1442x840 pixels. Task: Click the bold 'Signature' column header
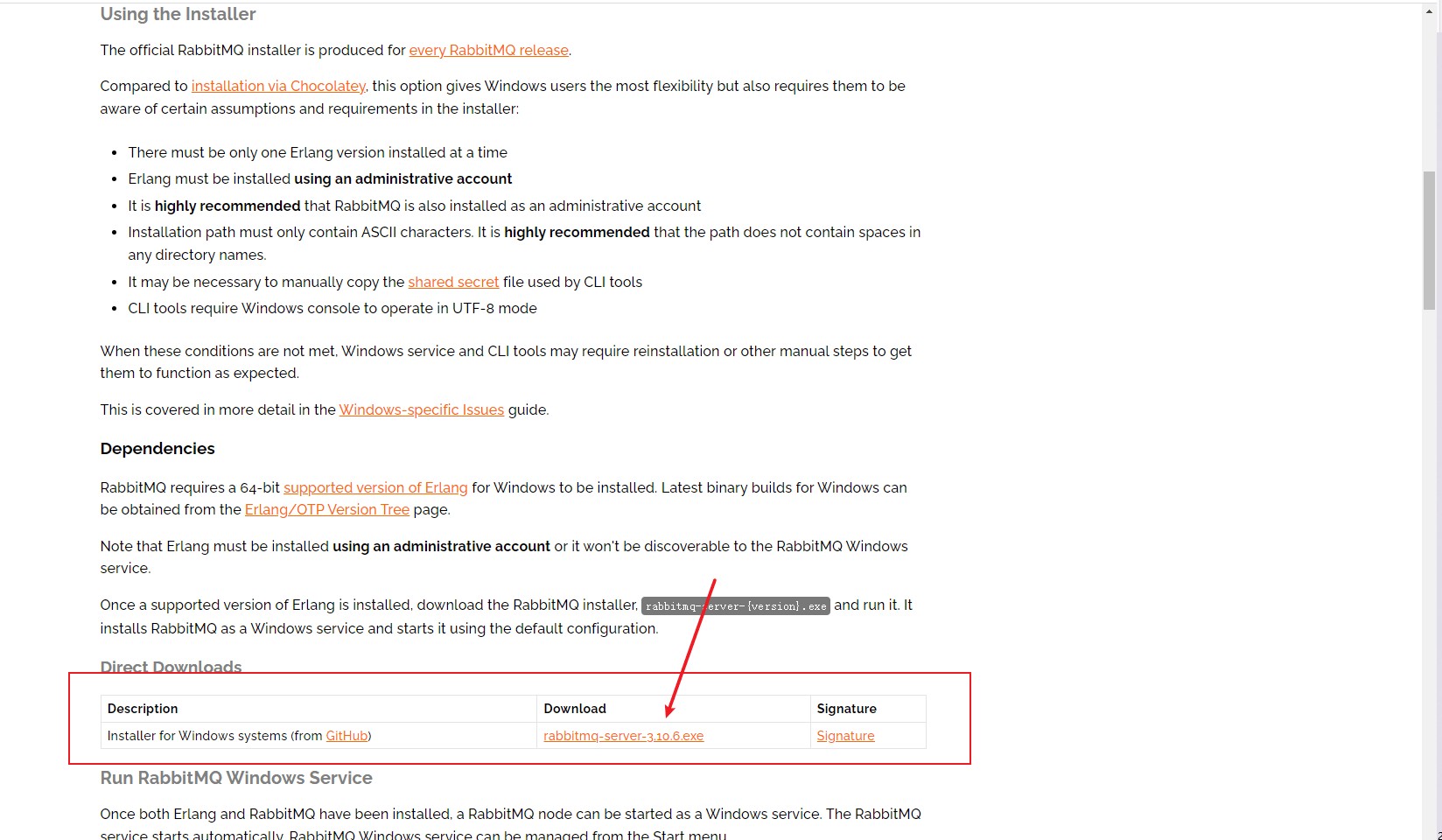(846, 709)
